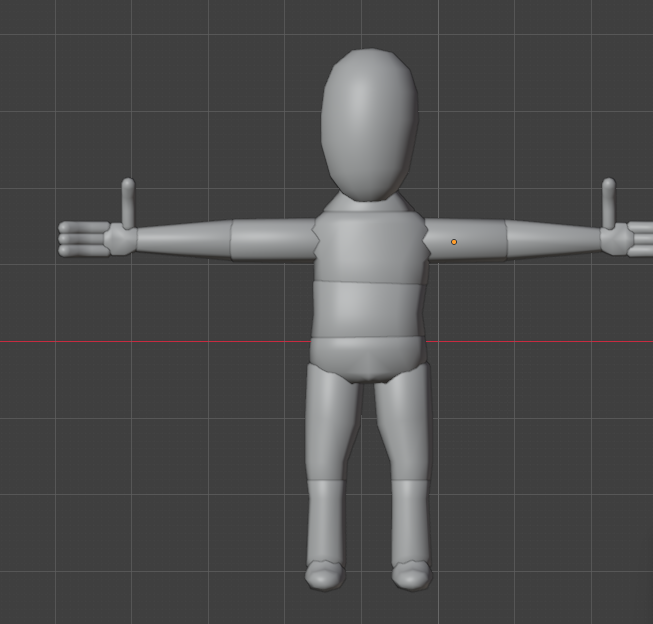
Task: Select the lower leg on the viewer's left side
Action: (x=326, y=523)
